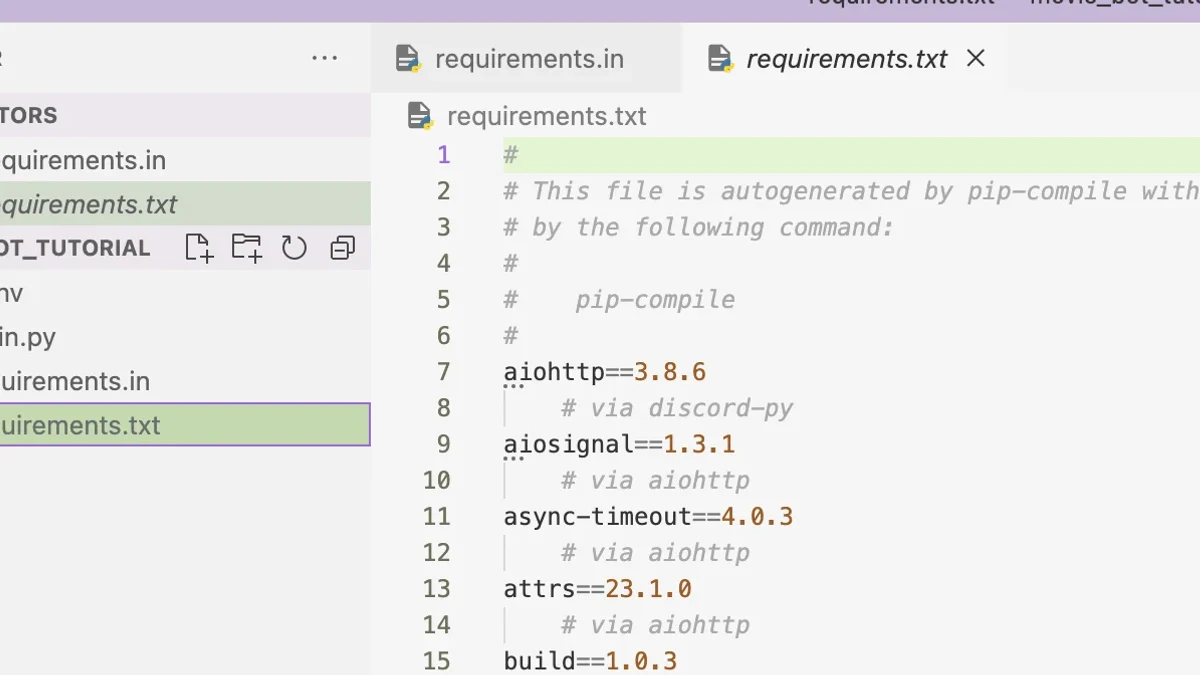Click line number 15 in the gutter
The height and width of the screenshot is (675, 1200).
[x=437, y=660]
